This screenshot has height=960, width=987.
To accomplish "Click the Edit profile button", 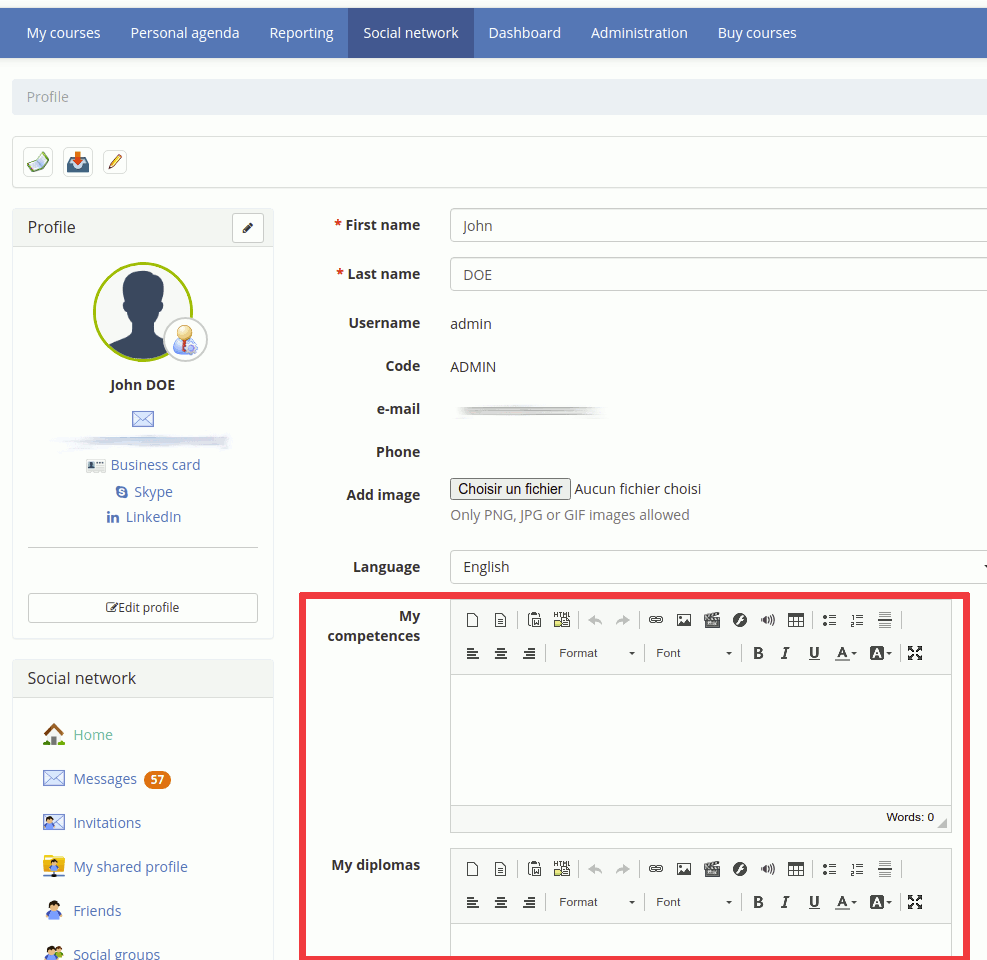I will (142, 607).
